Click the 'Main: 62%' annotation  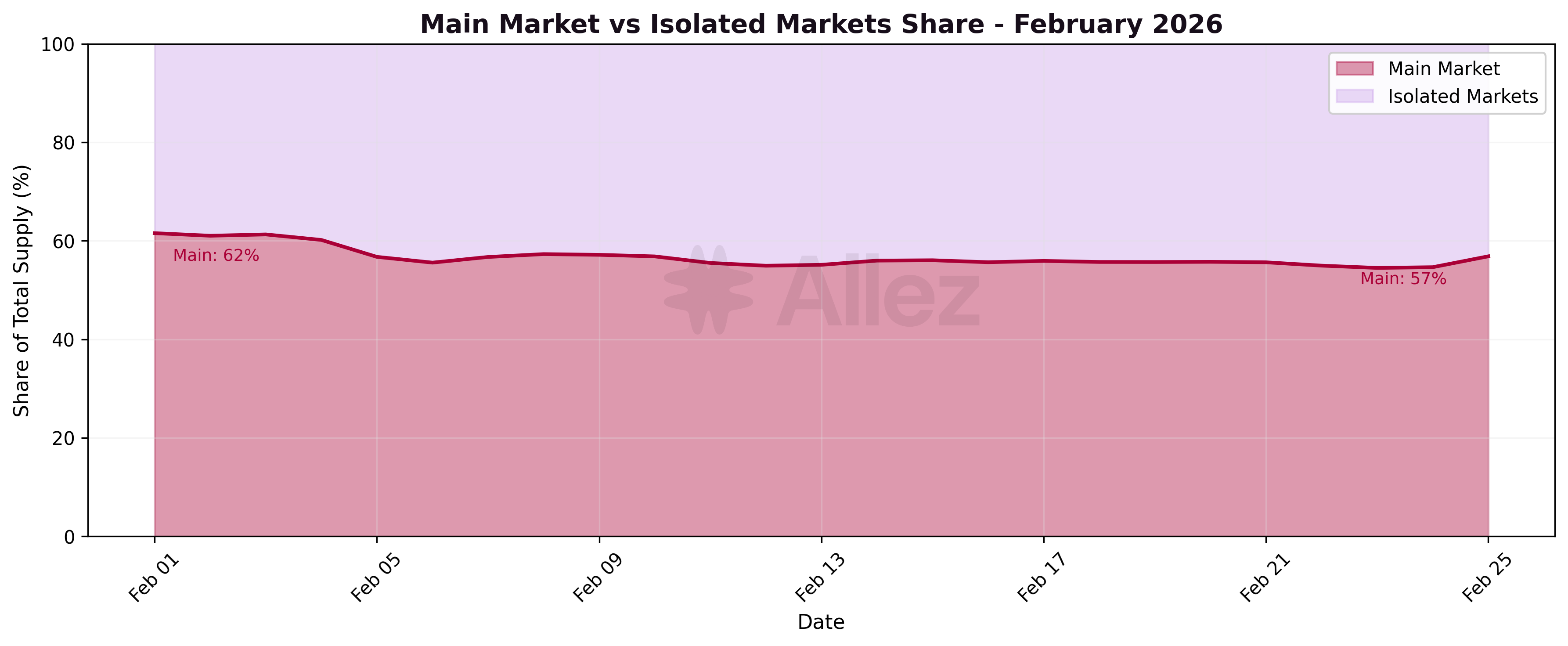click(216, 256)
